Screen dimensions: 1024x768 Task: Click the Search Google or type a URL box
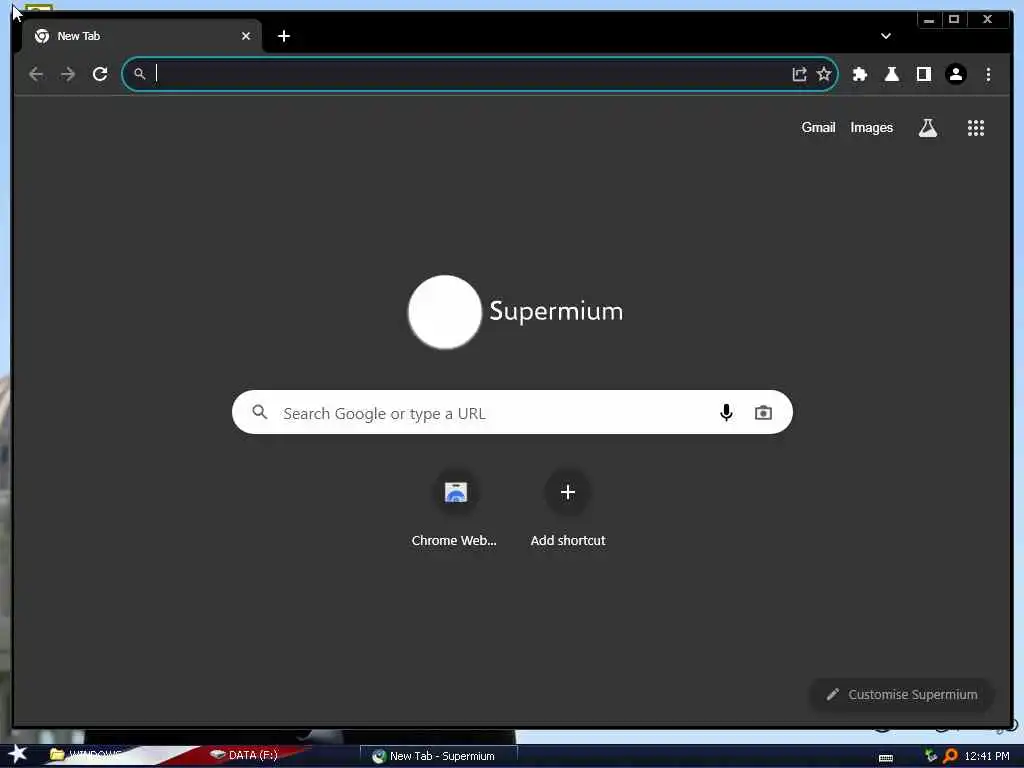pos(512,412)
